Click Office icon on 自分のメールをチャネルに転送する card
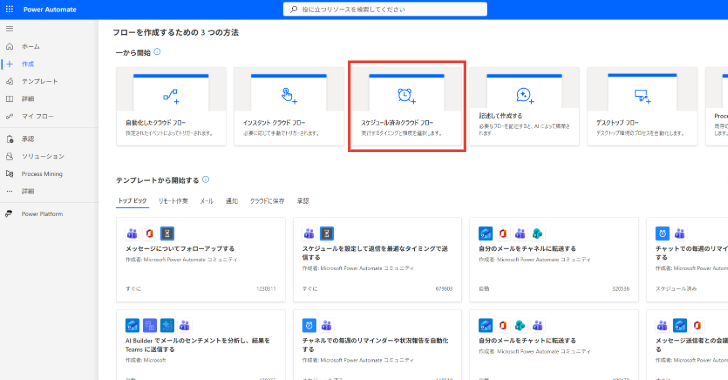The width and height of the screenshot is (728, 380). click(503, 233)
